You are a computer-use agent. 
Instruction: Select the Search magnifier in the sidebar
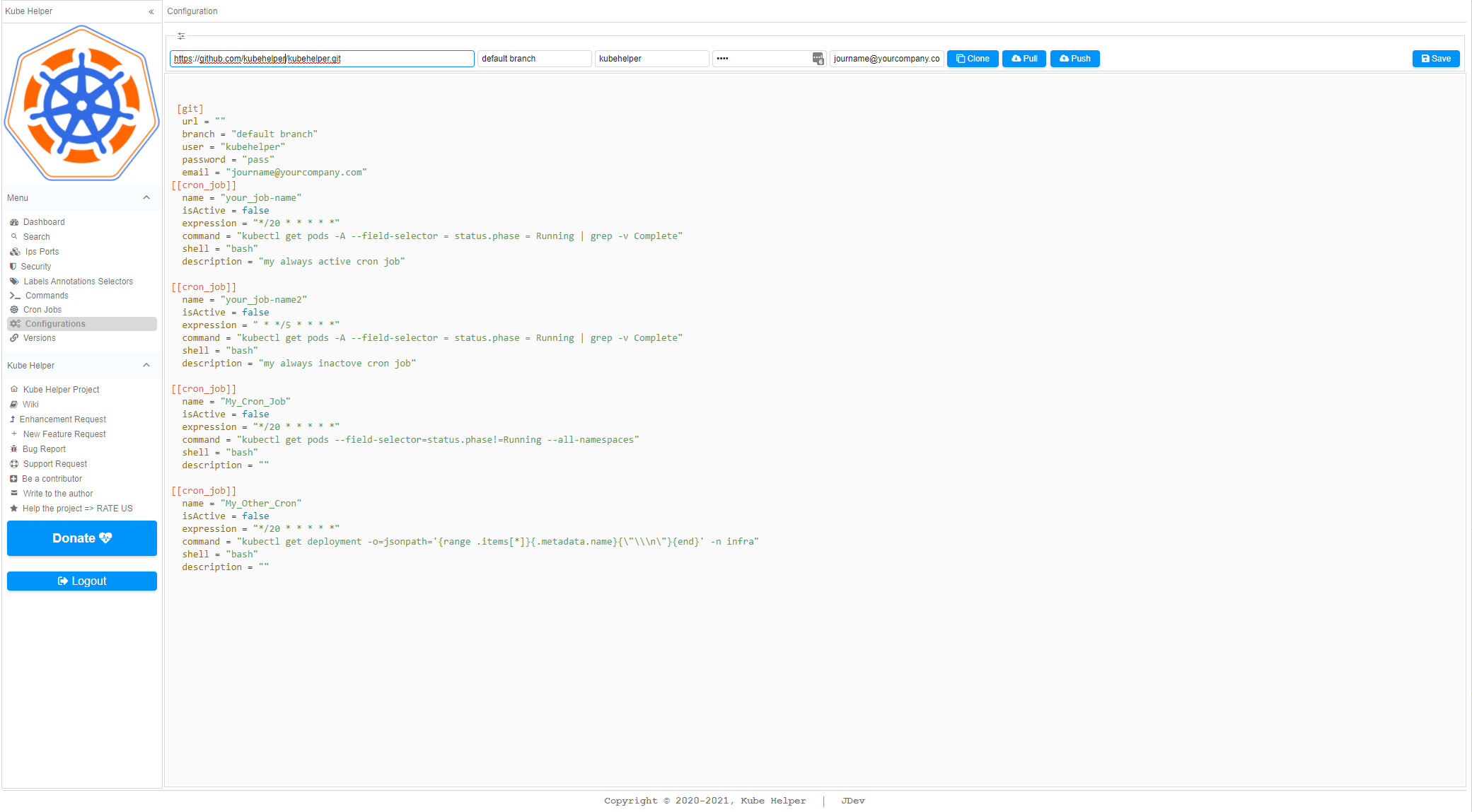tap(16, 236)
